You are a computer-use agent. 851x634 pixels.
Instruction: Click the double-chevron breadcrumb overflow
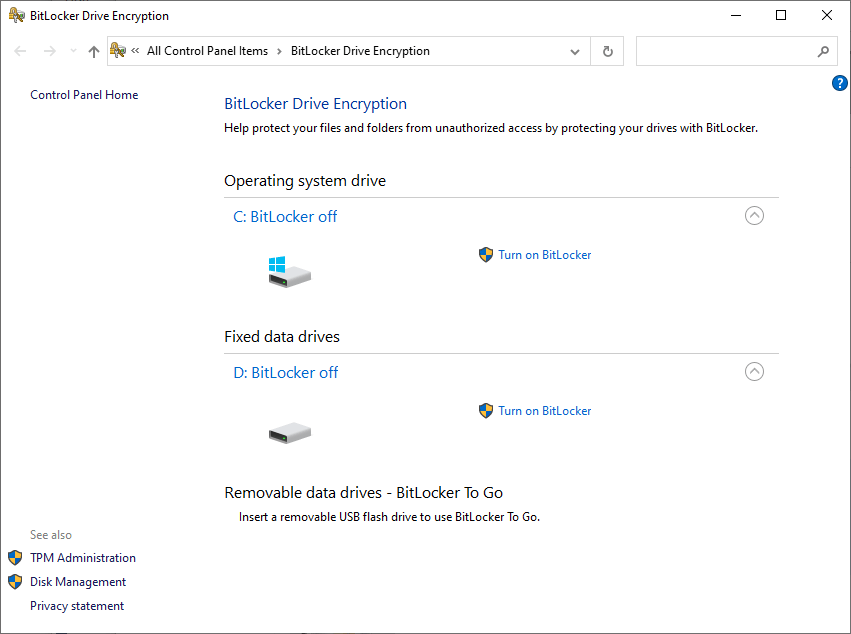pyautogui.click(x=135, y=51)
